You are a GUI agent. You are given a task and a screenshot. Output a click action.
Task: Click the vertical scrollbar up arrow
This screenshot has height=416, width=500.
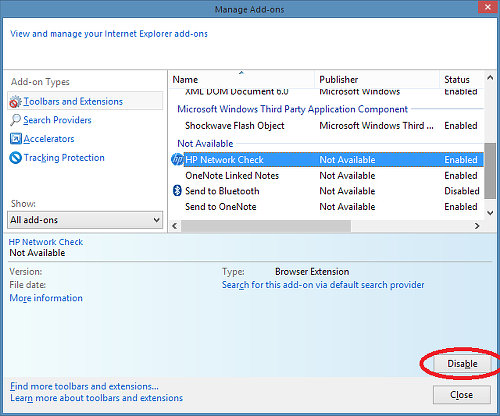point(490,78)
